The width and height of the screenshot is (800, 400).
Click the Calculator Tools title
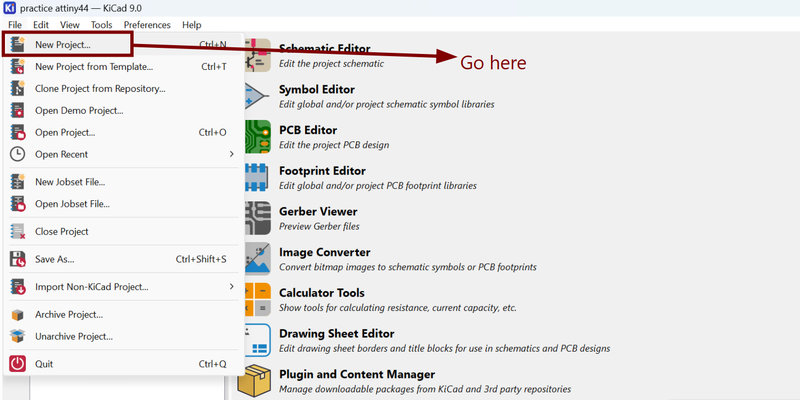click(x=322, y=293)
